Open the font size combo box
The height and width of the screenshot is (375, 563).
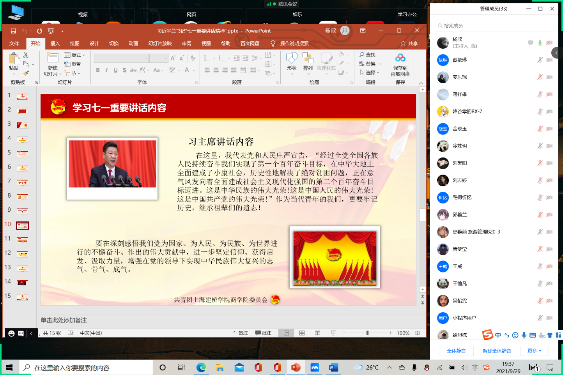pyautogui.click(x=159, y=58)
